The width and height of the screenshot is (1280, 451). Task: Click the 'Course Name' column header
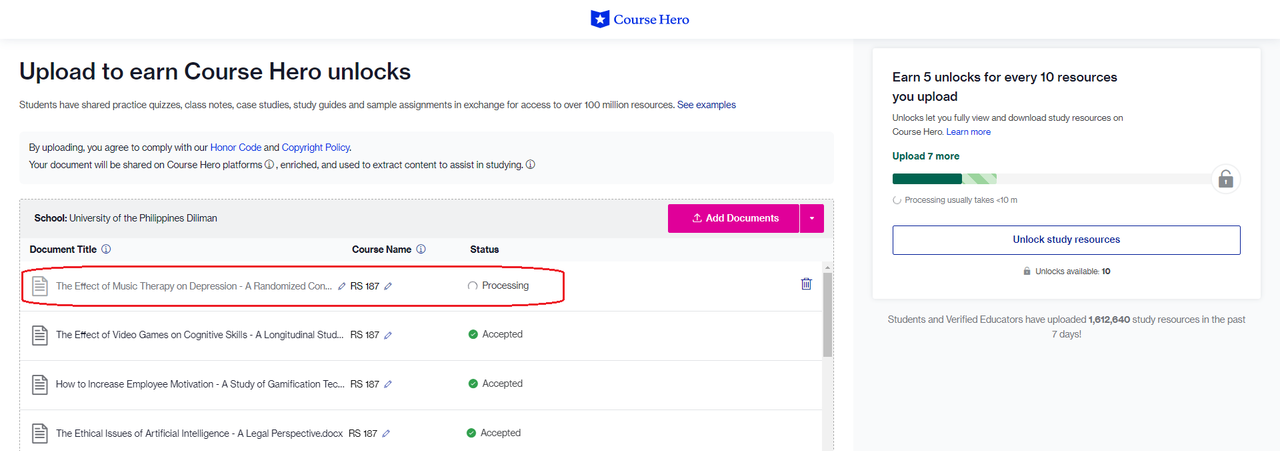coord(382,250)
